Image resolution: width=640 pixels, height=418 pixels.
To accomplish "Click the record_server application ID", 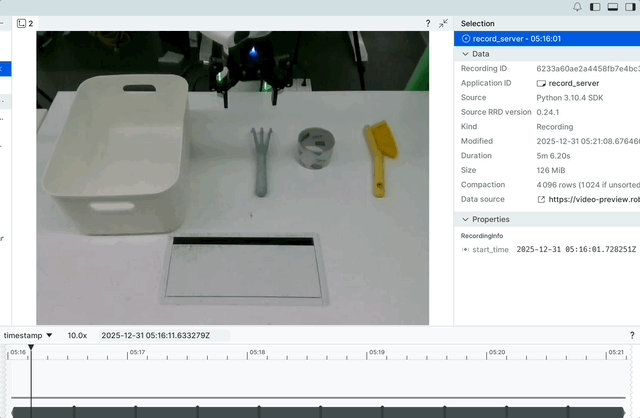I will tap(573, 83).
